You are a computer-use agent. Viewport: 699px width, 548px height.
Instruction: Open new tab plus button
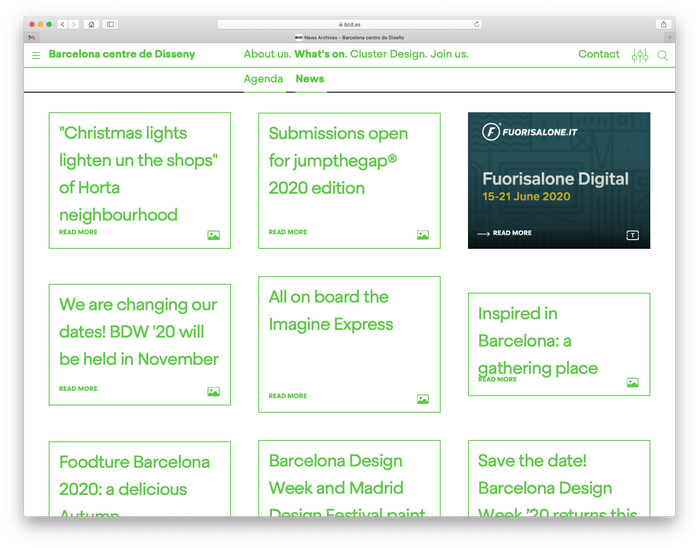669,37
